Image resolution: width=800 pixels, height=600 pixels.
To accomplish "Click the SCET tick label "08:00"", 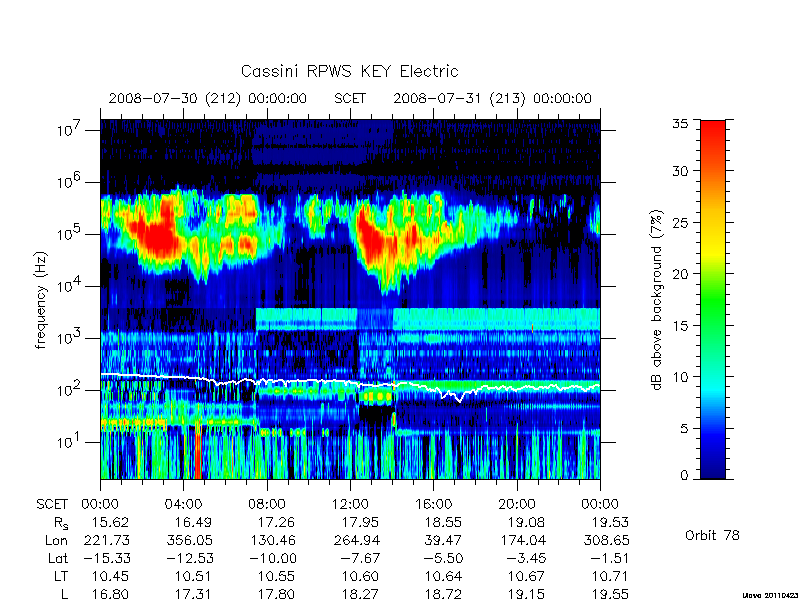I will (267, 505).
